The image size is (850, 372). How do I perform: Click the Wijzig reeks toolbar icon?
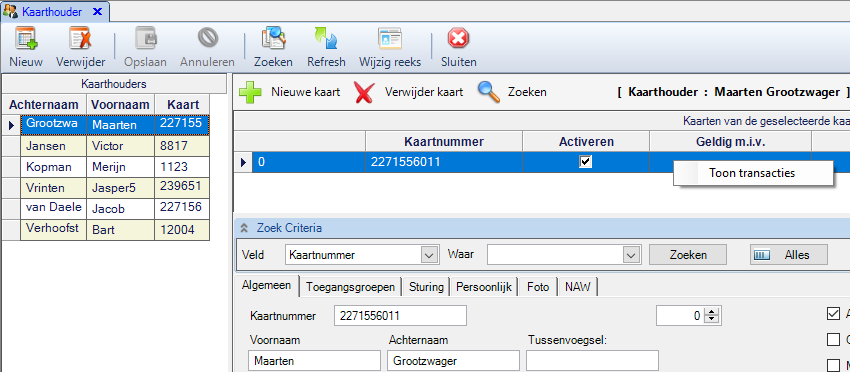390,39
